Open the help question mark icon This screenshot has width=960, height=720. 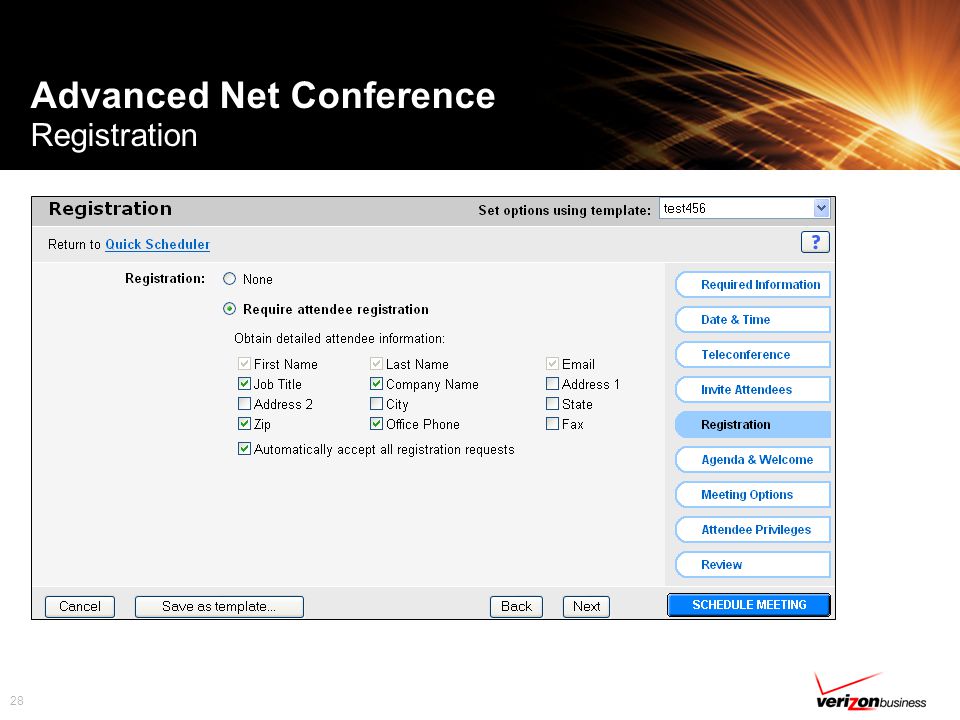(815, 242)
